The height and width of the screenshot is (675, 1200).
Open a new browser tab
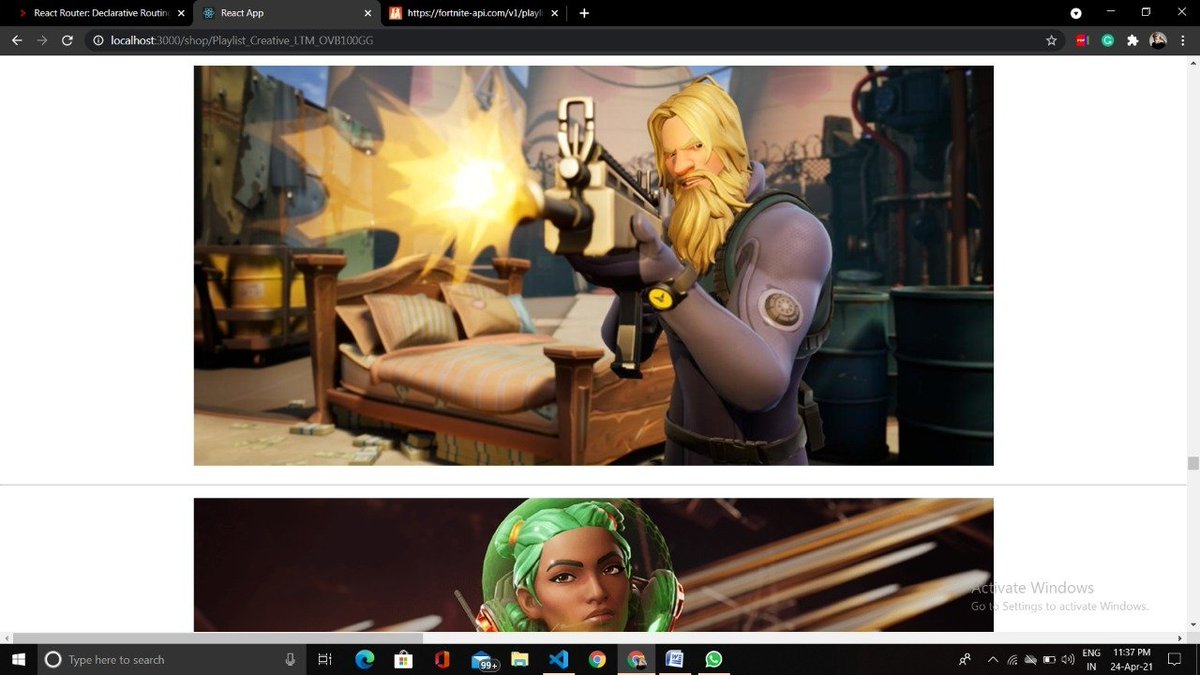(x=584, y=13)
